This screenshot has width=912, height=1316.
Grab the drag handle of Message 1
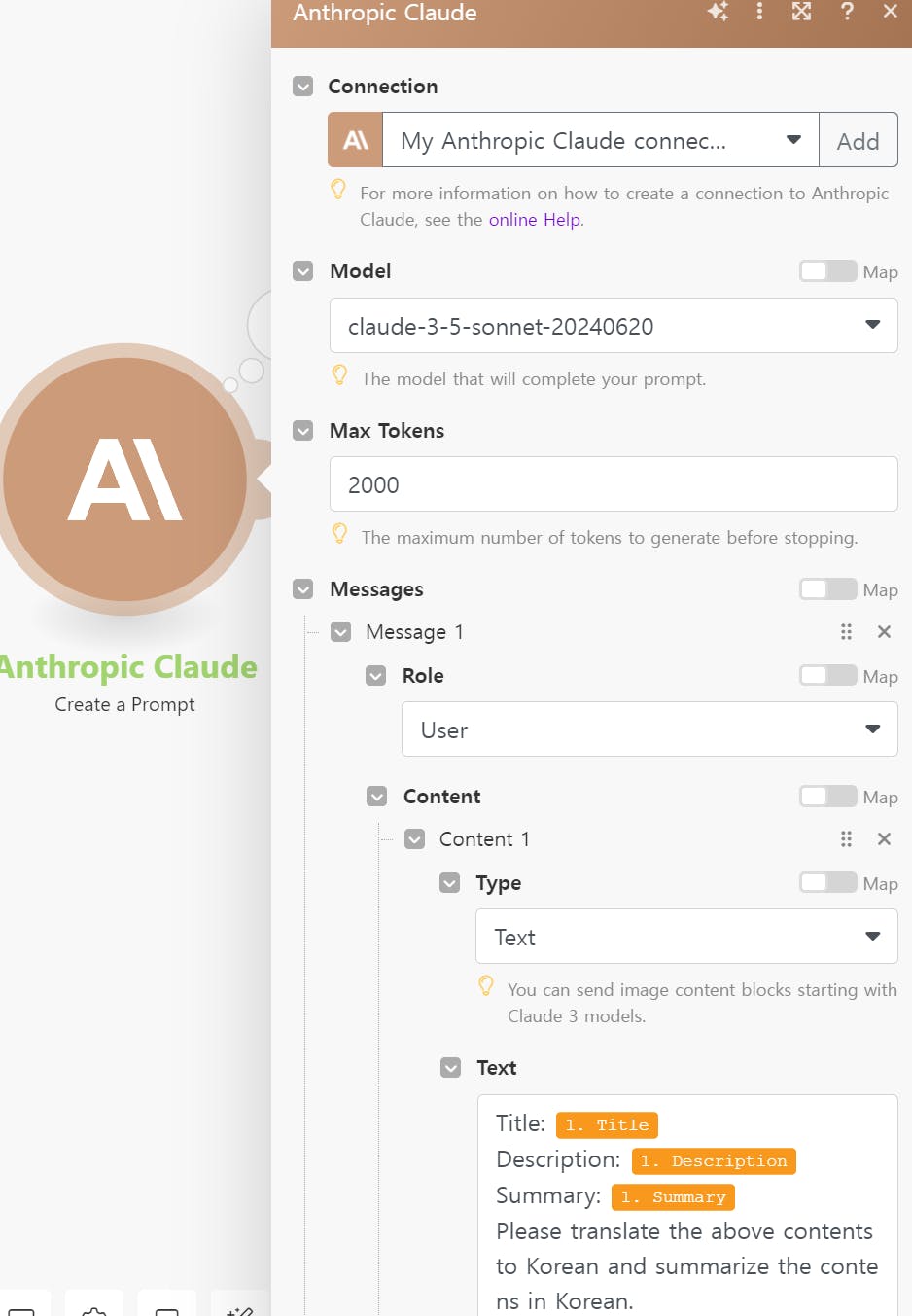846,632
